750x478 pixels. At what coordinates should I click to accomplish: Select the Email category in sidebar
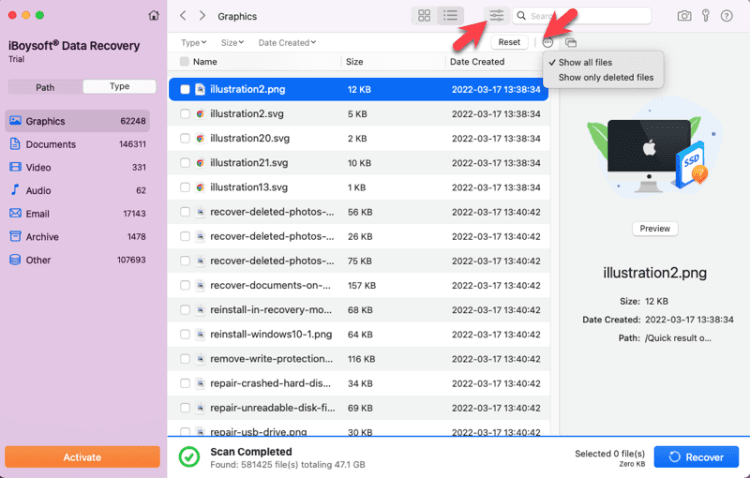click(77, 213)
